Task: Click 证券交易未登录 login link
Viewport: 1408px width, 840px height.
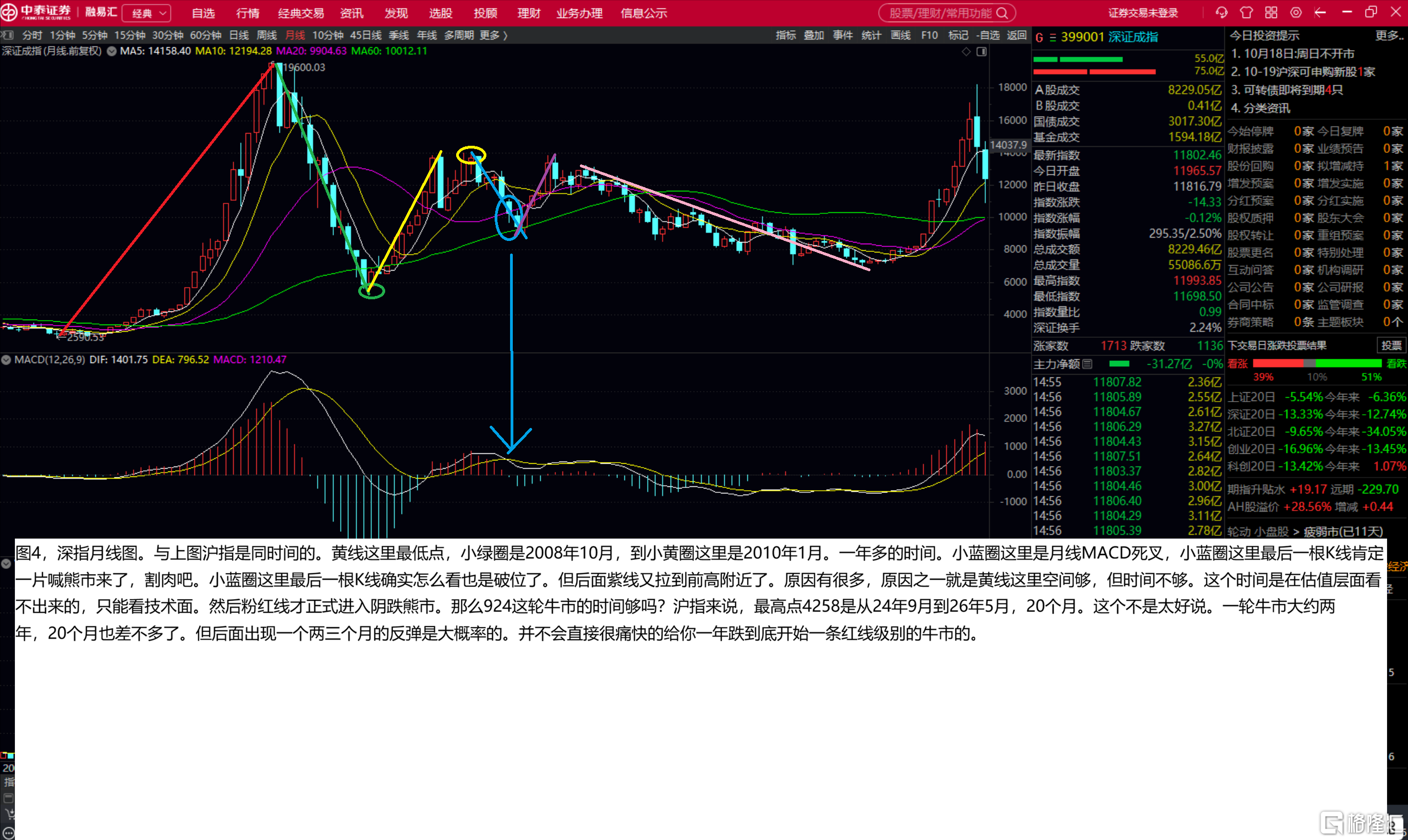Action: click(x=1143, y=13)
